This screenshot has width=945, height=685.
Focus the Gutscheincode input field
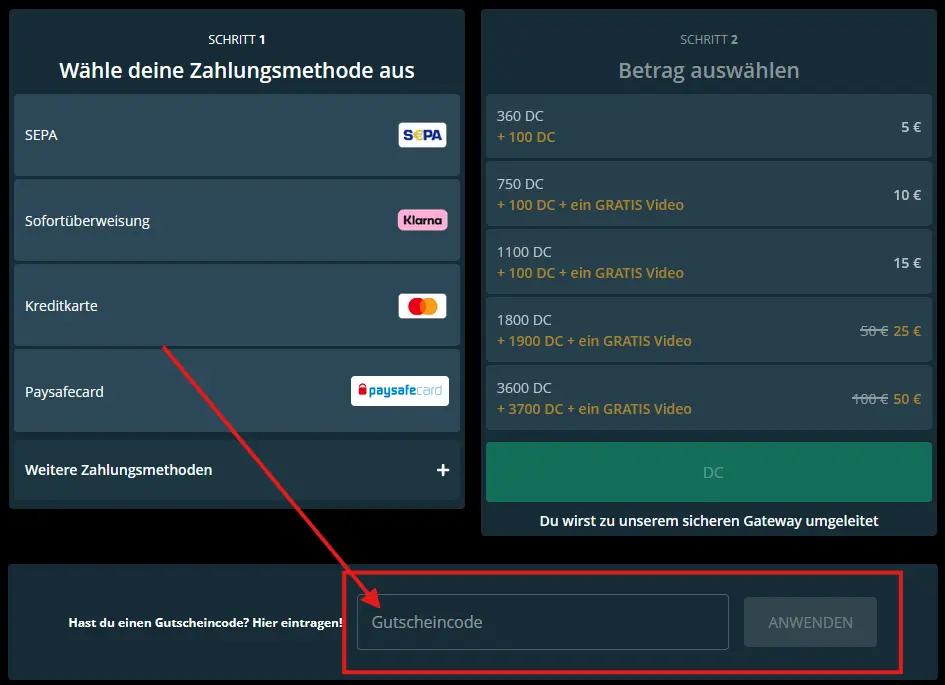[x=543, y=622]
